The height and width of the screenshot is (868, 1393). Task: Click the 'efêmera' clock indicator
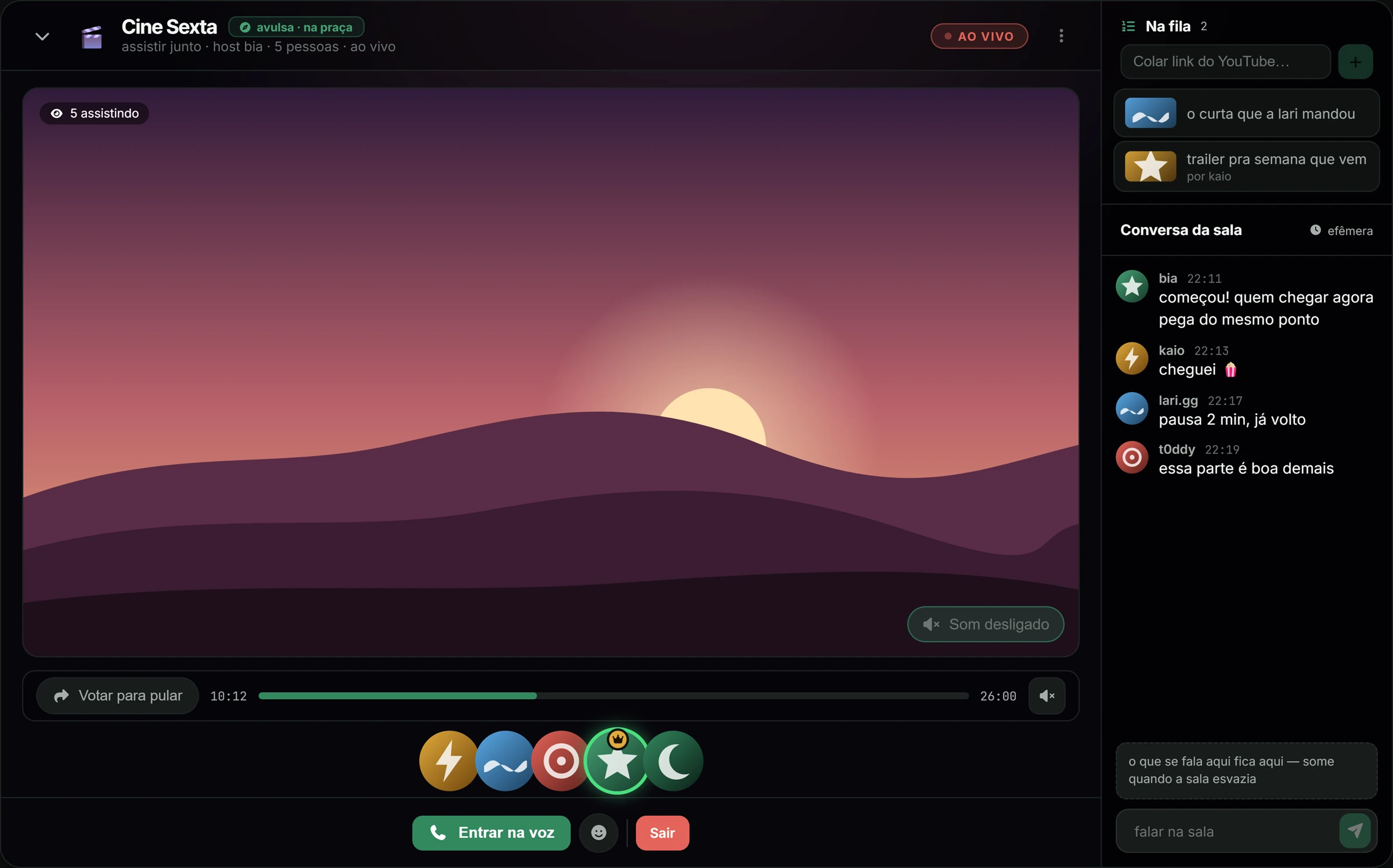1341,230
